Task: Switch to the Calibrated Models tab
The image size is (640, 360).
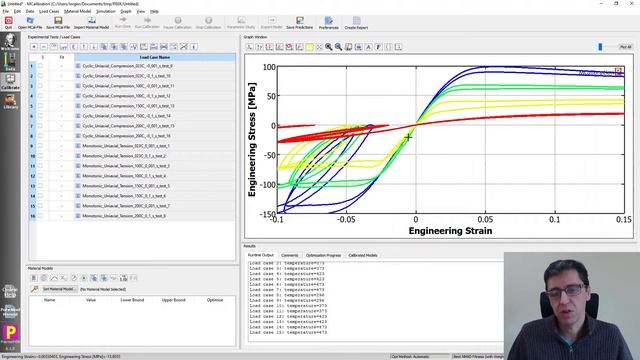Action: pyautogui.click(x=363, y=255)
